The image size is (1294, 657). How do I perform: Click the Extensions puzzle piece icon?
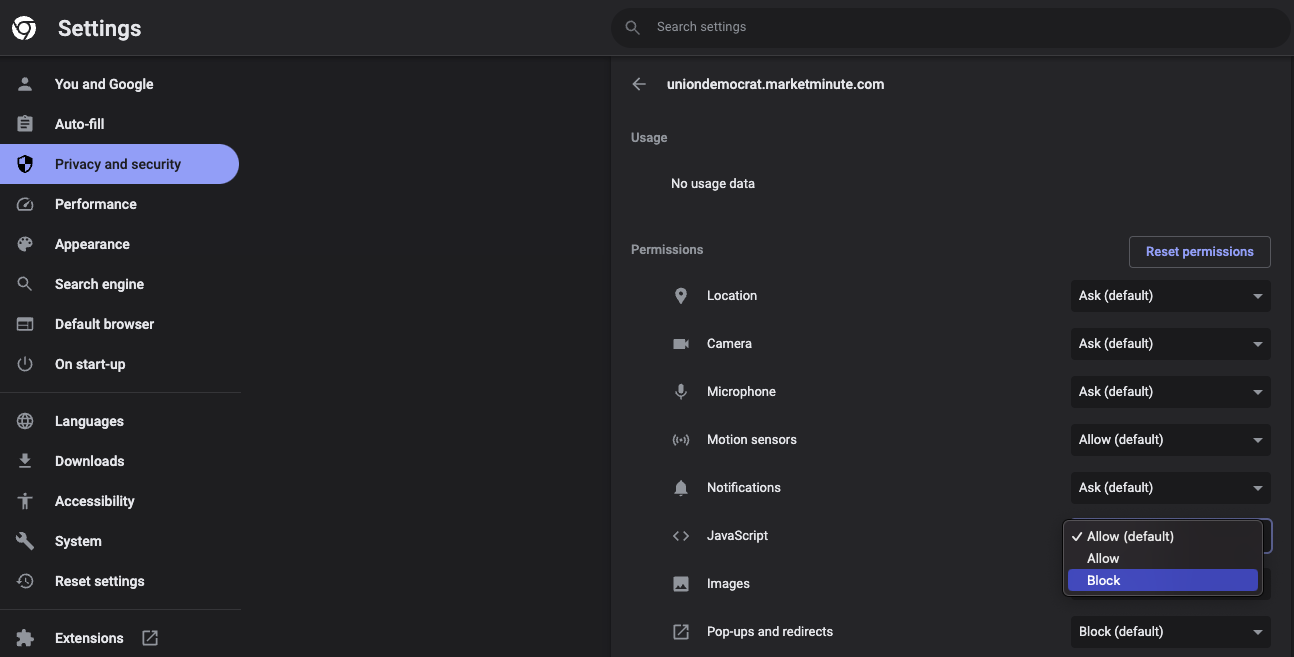tap(26, 638)
